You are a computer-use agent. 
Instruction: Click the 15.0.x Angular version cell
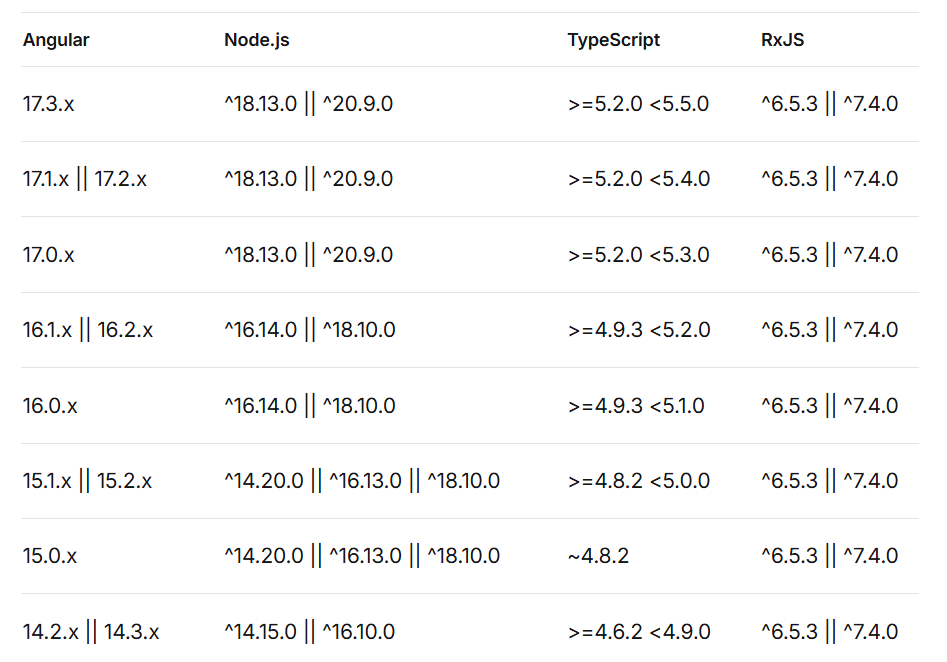50,556
